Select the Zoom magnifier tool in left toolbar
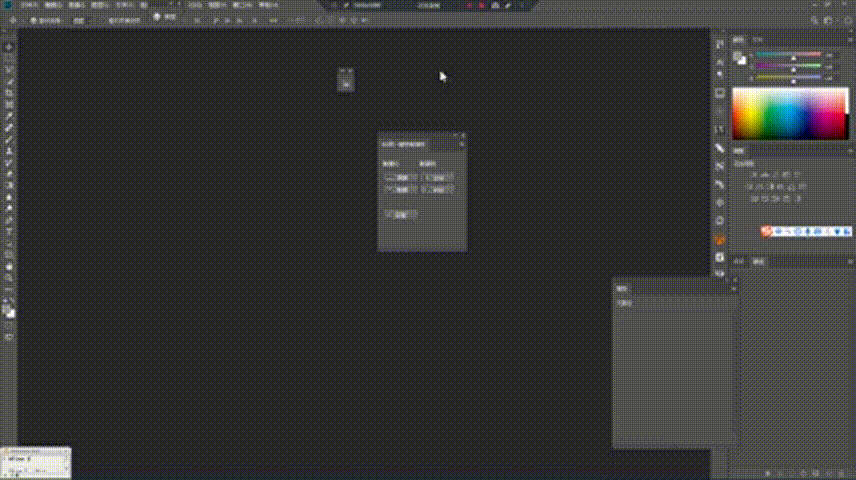 tap(9, 278)
